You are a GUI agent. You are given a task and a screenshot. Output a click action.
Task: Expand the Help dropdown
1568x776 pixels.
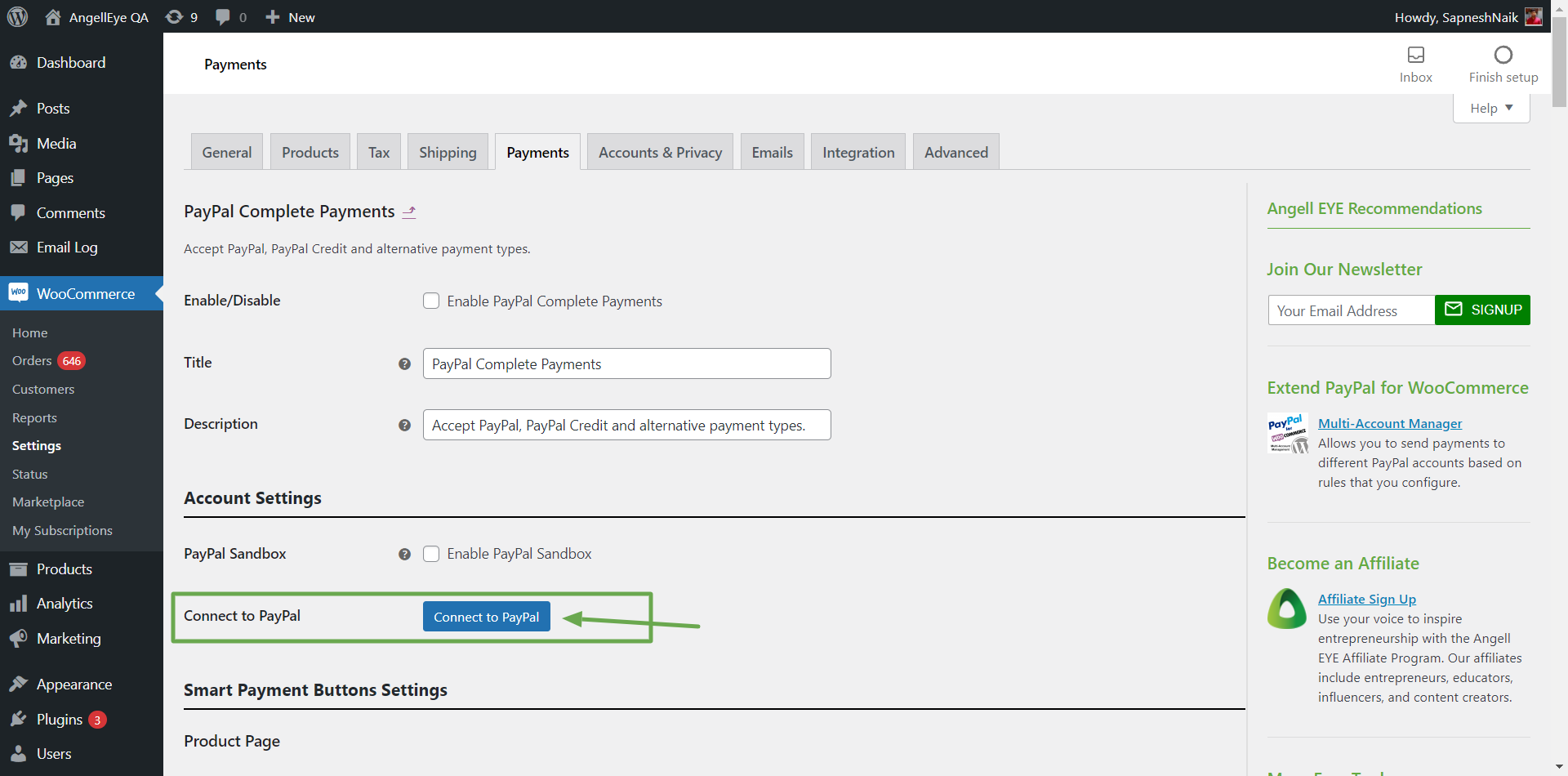point(1491,108)
